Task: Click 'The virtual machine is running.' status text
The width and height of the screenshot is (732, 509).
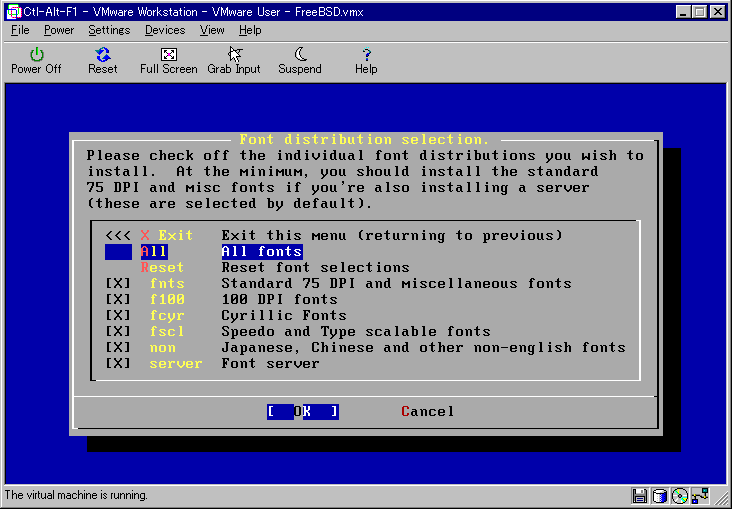Action: 76,495
